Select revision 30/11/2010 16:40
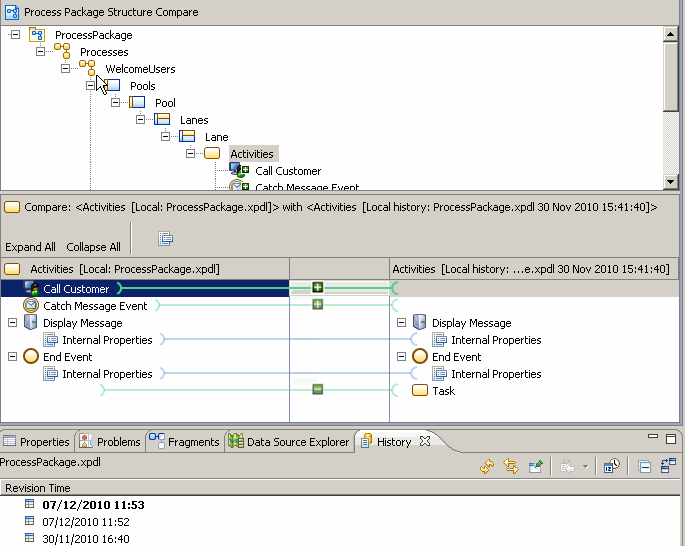Viewport: 685px width, 546px height. pos(86,539)
